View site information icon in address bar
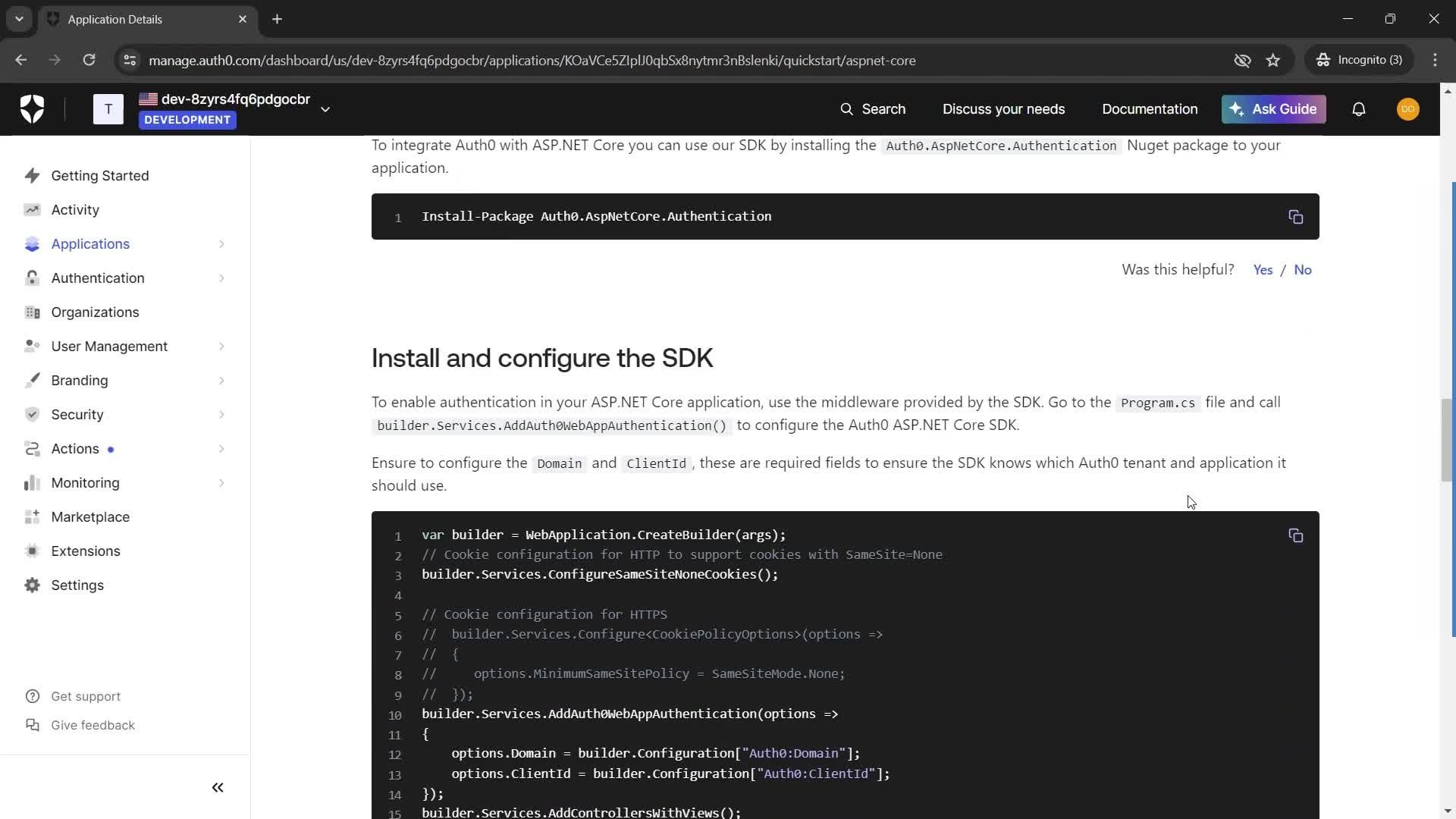Image resolution: width=1456 pixels, height=819 pixels. [x=130, y=60]
